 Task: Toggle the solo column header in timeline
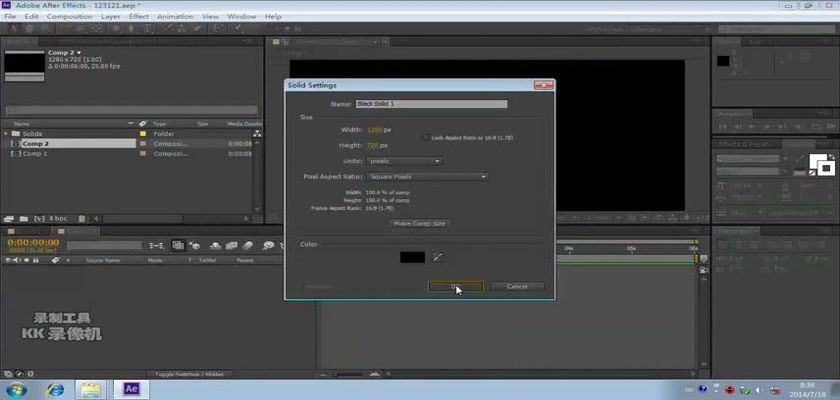(x=26, y=260)
